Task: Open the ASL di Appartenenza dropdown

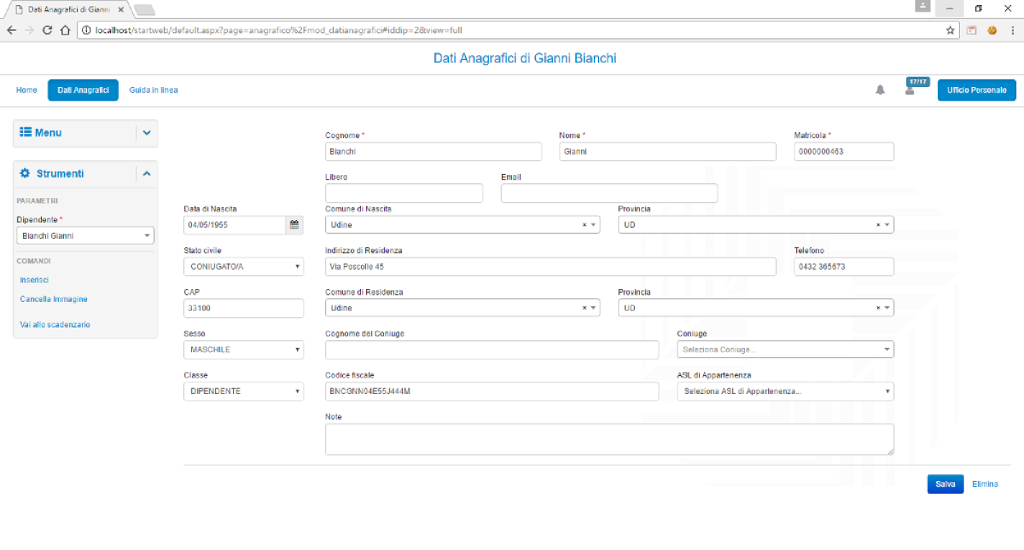Action: [x=785, y=392]
